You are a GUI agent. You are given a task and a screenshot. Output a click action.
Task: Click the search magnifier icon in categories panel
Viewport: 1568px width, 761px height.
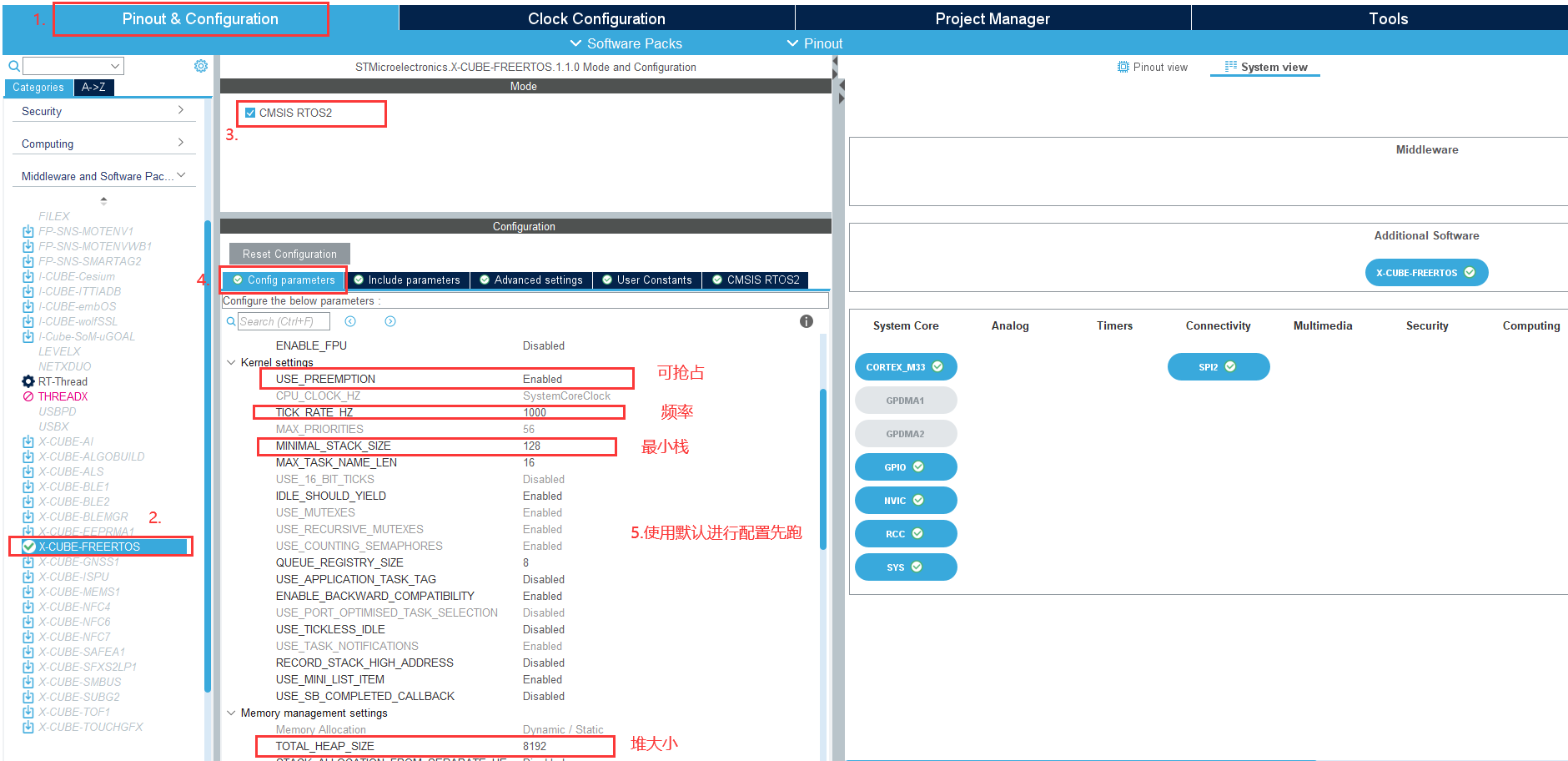tap(14, 66)
